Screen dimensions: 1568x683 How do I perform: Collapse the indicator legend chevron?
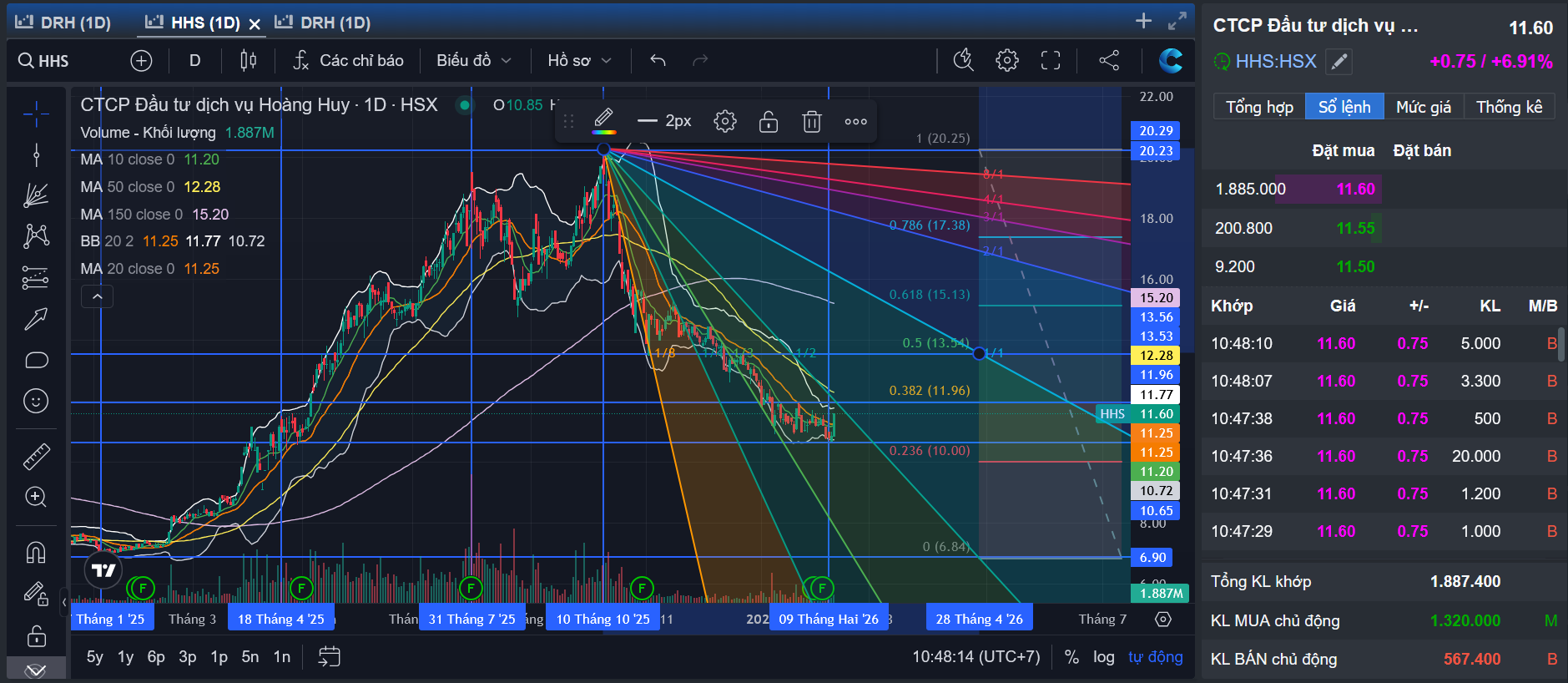click(98, 296)
